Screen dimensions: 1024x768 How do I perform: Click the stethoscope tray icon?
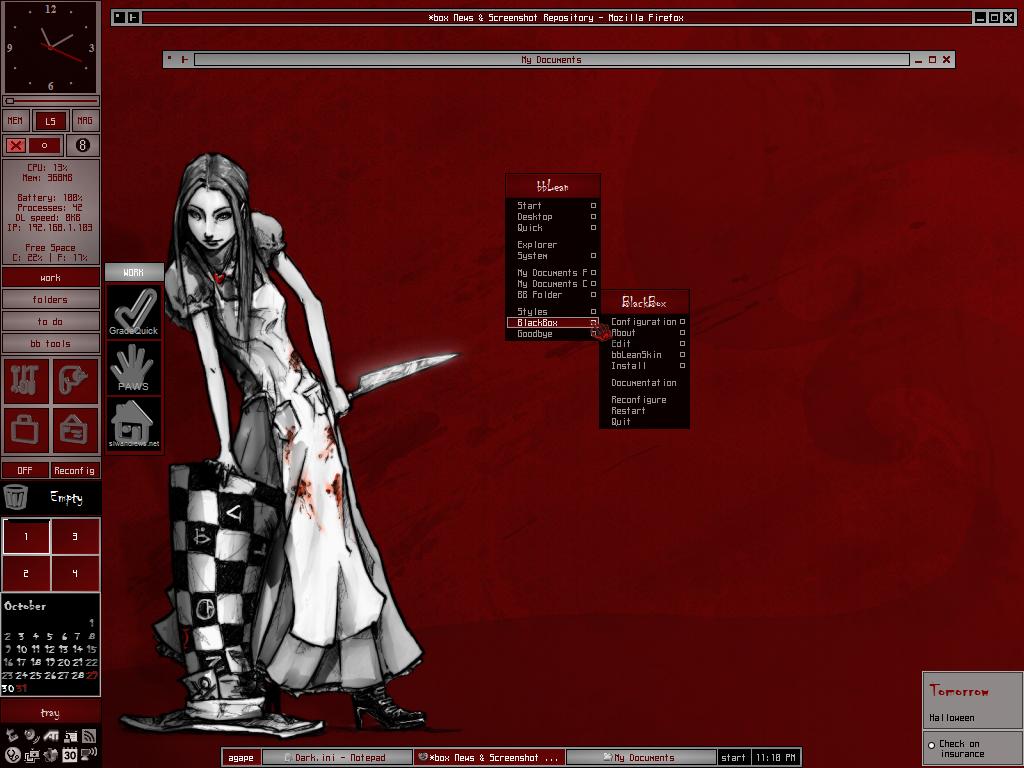(x=12, y=755)
